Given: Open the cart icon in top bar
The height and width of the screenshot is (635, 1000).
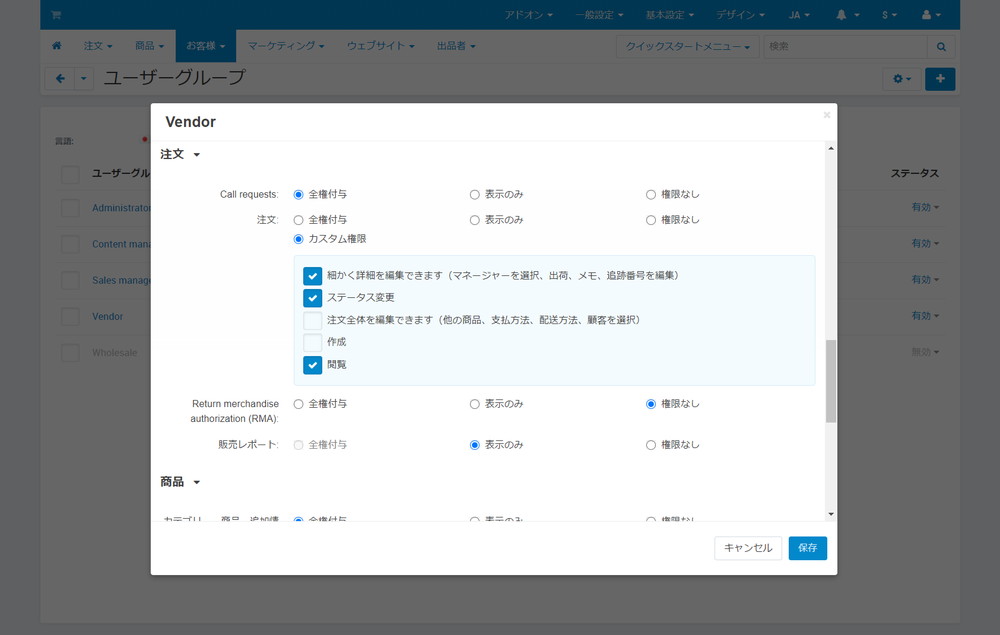Looking at the screenshot, I should tap(56, 15).
